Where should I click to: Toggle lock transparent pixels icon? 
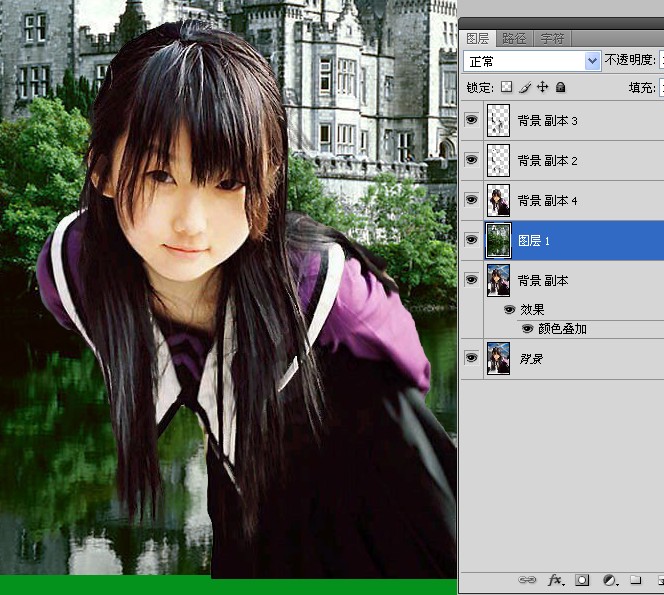pyautogui.click(x=506, y=87)
